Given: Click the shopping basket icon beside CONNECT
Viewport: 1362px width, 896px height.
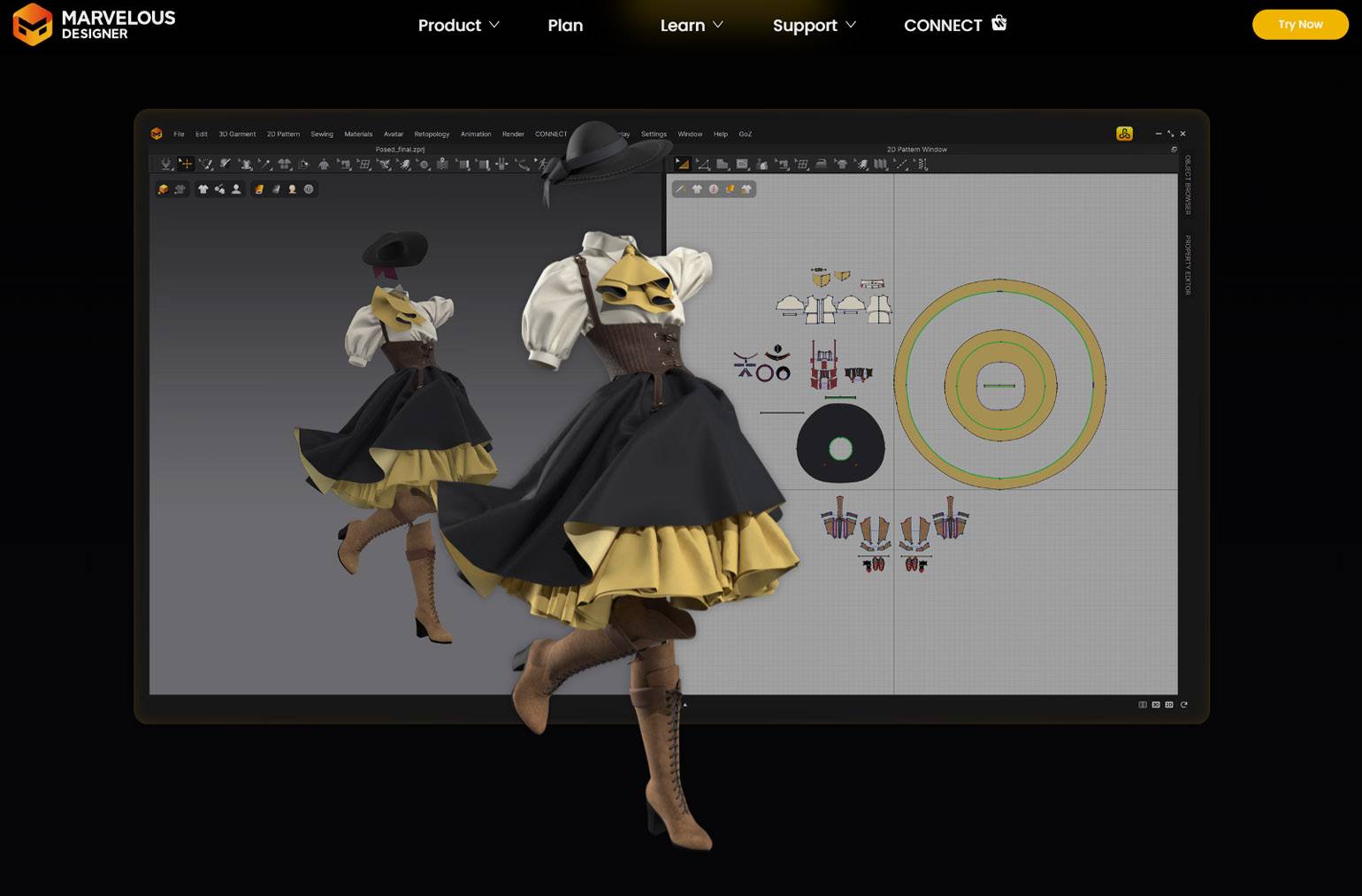Looking at the screenshot, I should [999, 23].
